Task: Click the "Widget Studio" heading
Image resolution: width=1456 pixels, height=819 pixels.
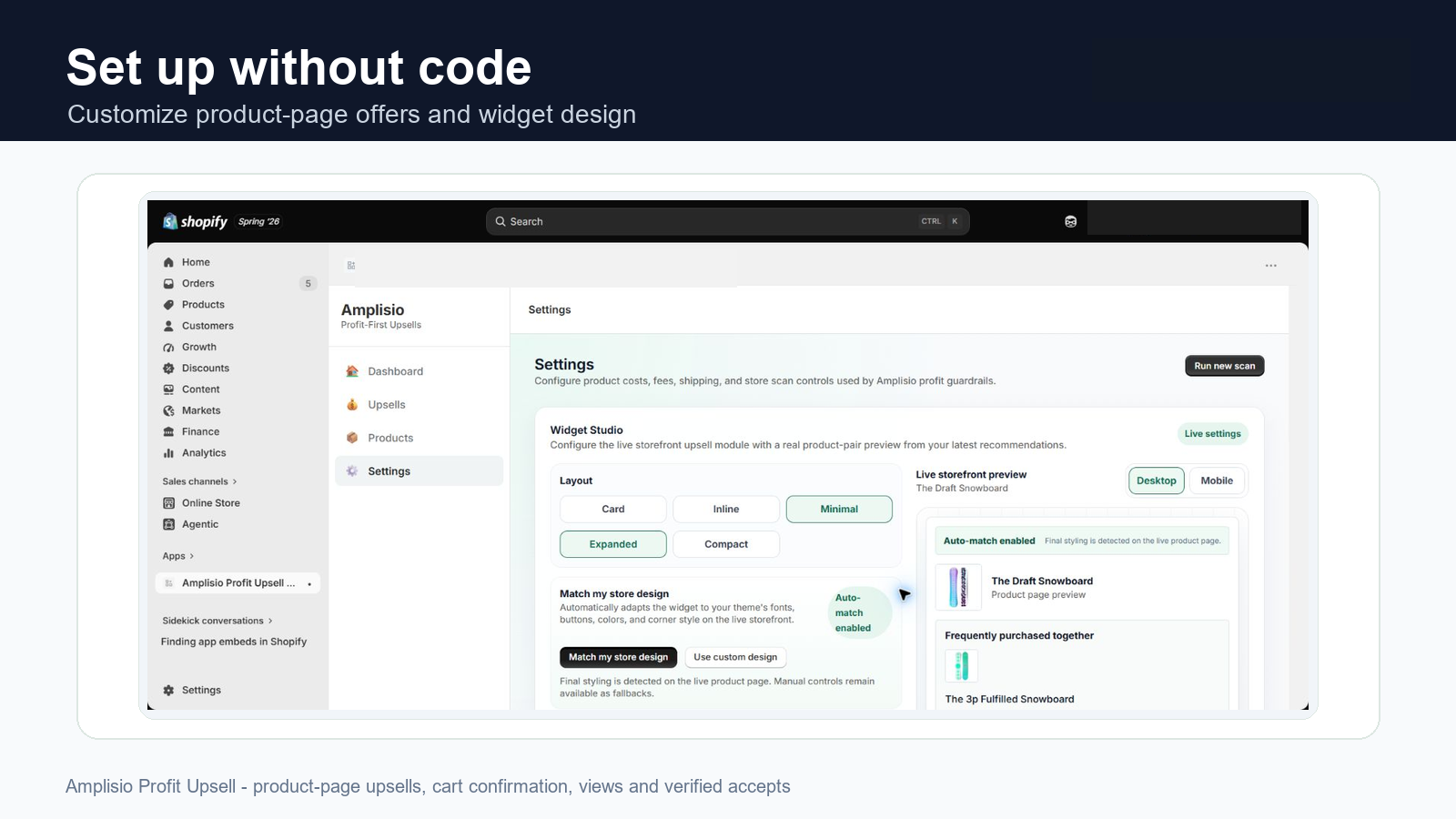Action: 587,430
